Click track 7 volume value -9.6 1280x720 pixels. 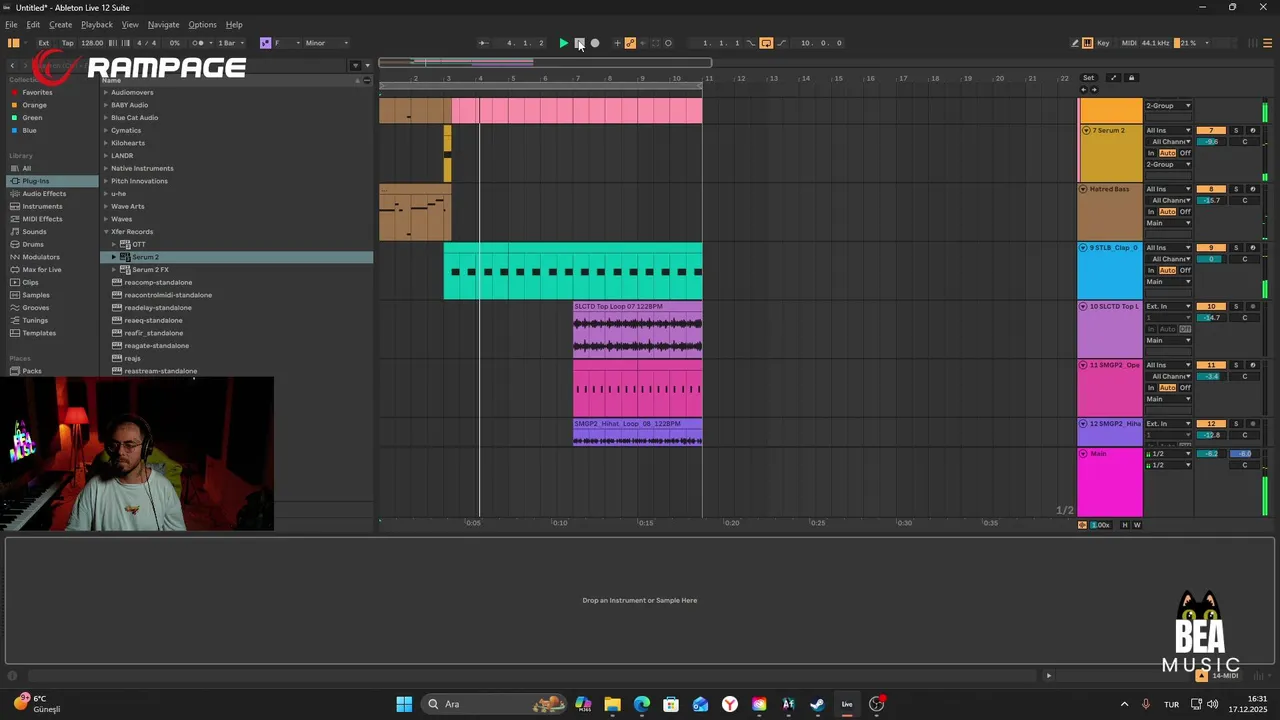click(x=1211, y=142)
